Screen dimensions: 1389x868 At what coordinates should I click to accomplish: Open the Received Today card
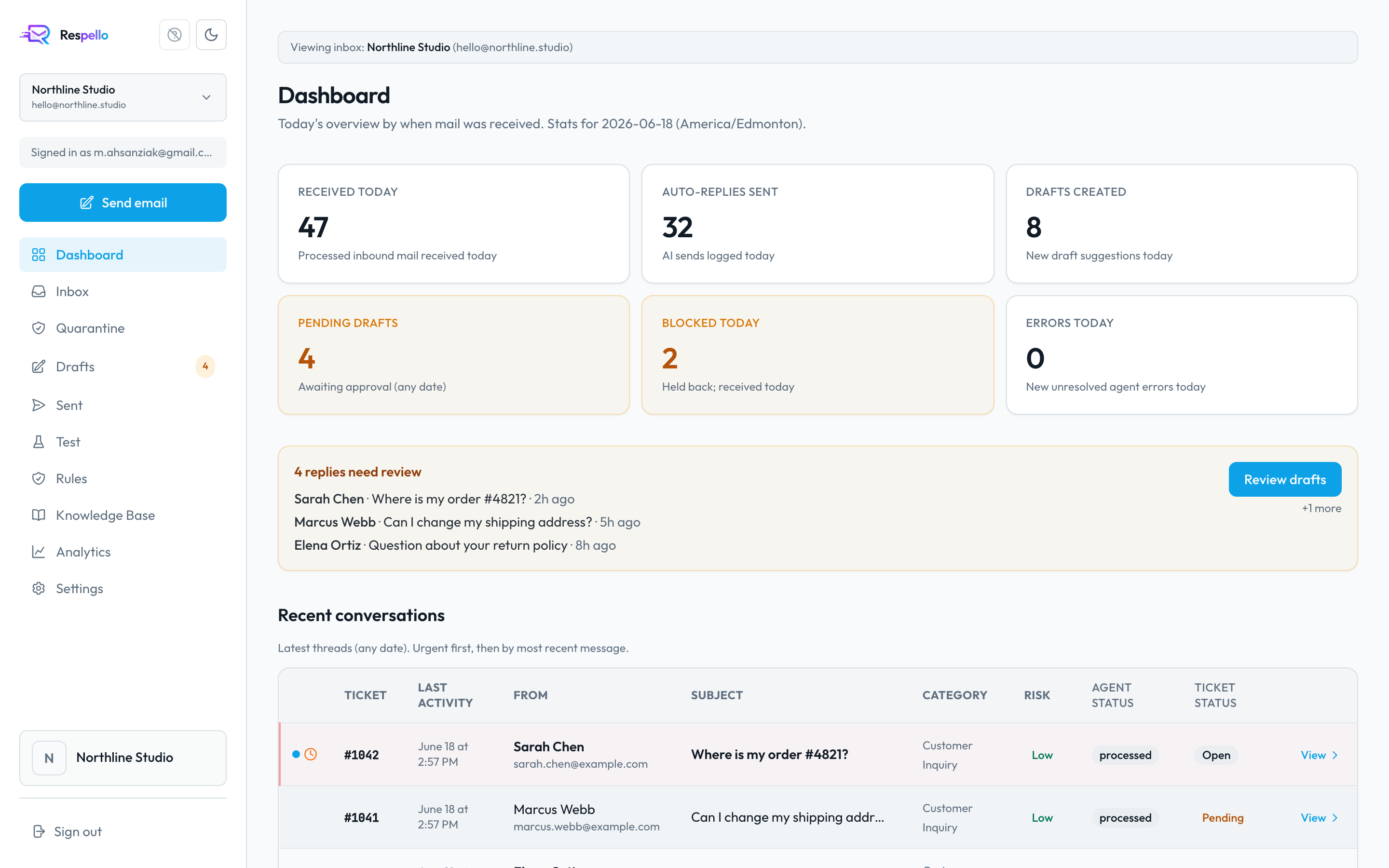point(453,224)
